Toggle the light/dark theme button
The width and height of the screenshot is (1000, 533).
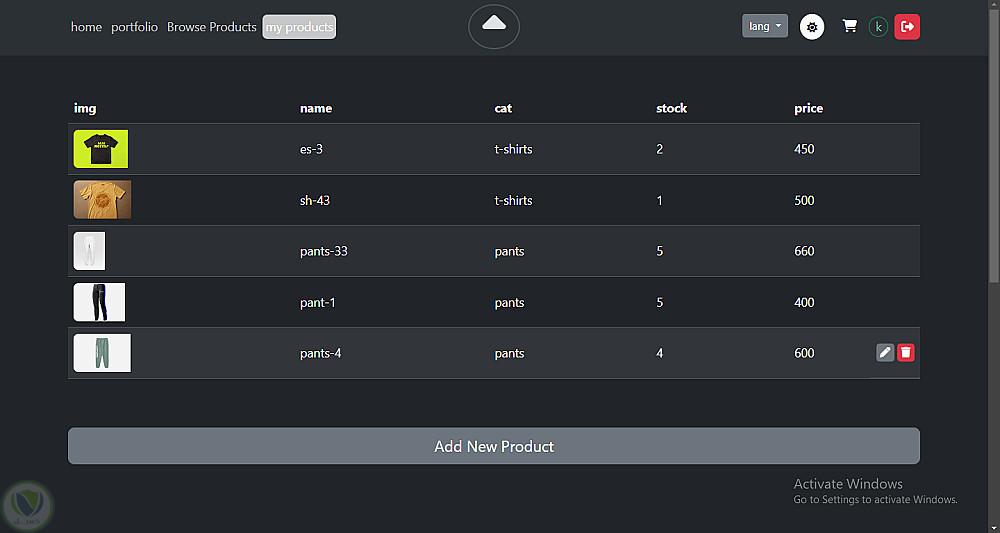click(813, 27)
